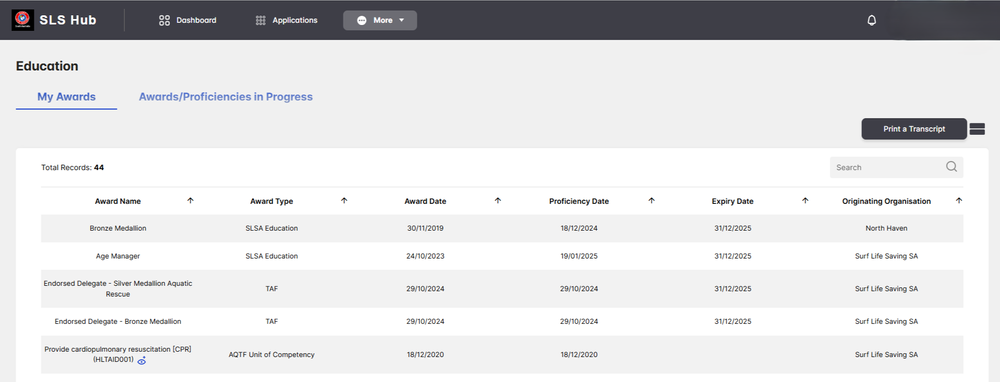The image size is (1000, 382).
Task: Open the notifications bell
Action: pos(871,20)
